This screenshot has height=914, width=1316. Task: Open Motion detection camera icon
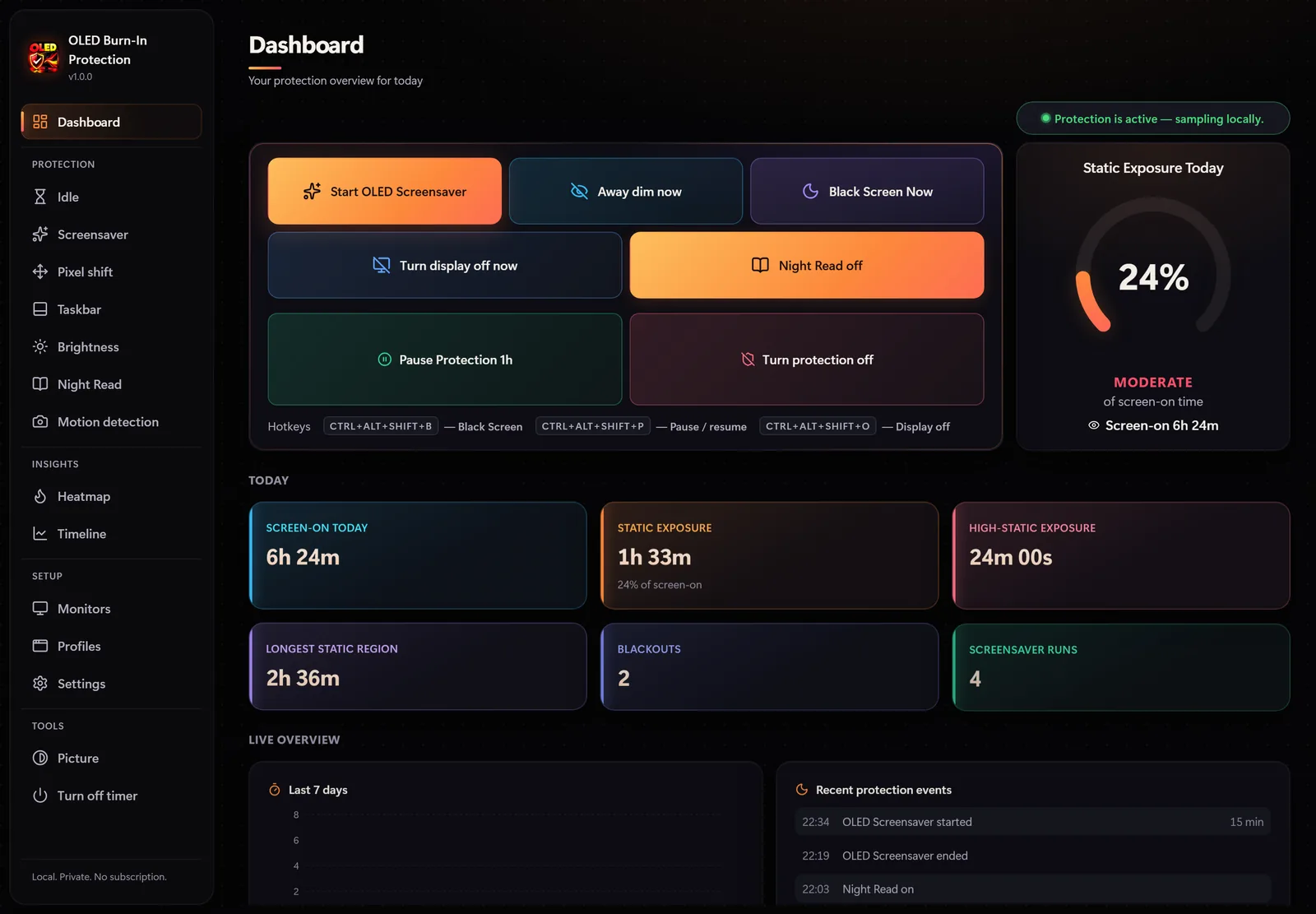39,421
